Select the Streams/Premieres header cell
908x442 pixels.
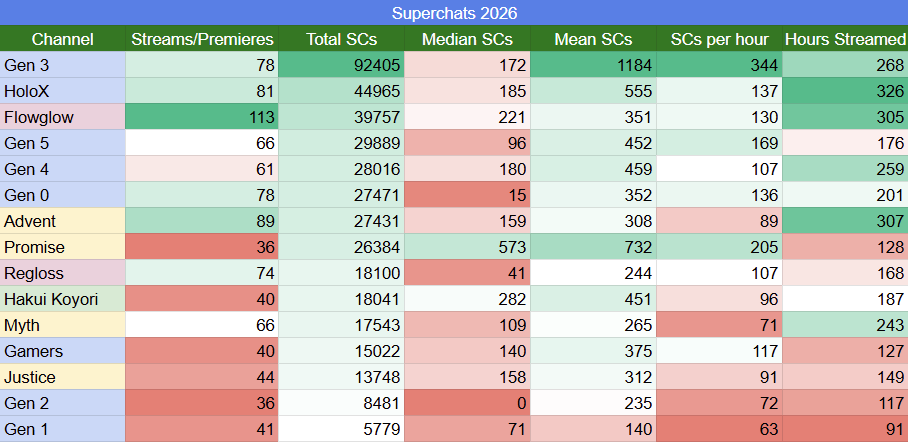(x=202, y=39)
